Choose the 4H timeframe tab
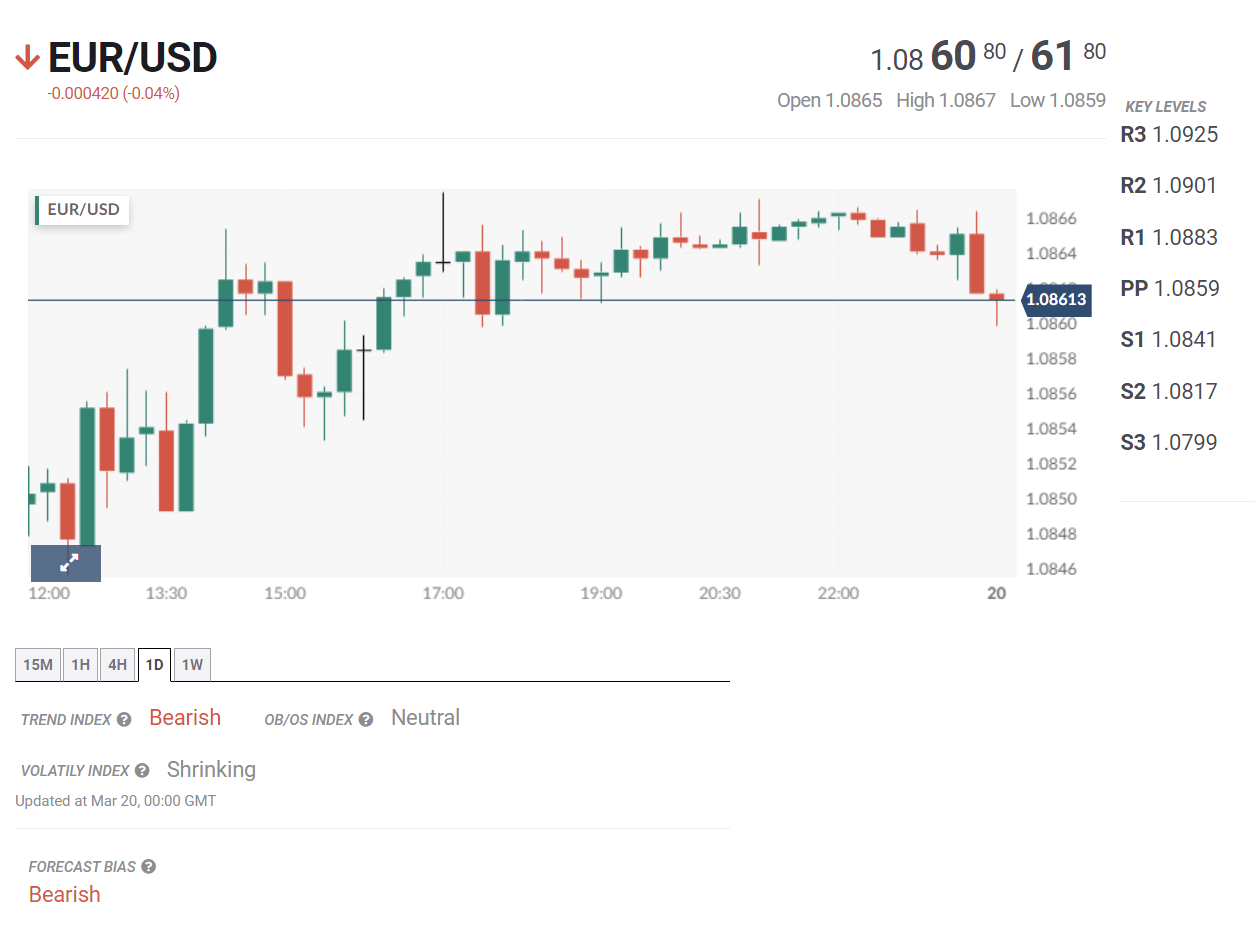This screenshot has height=937, width=1257. (x=117, y=665)
